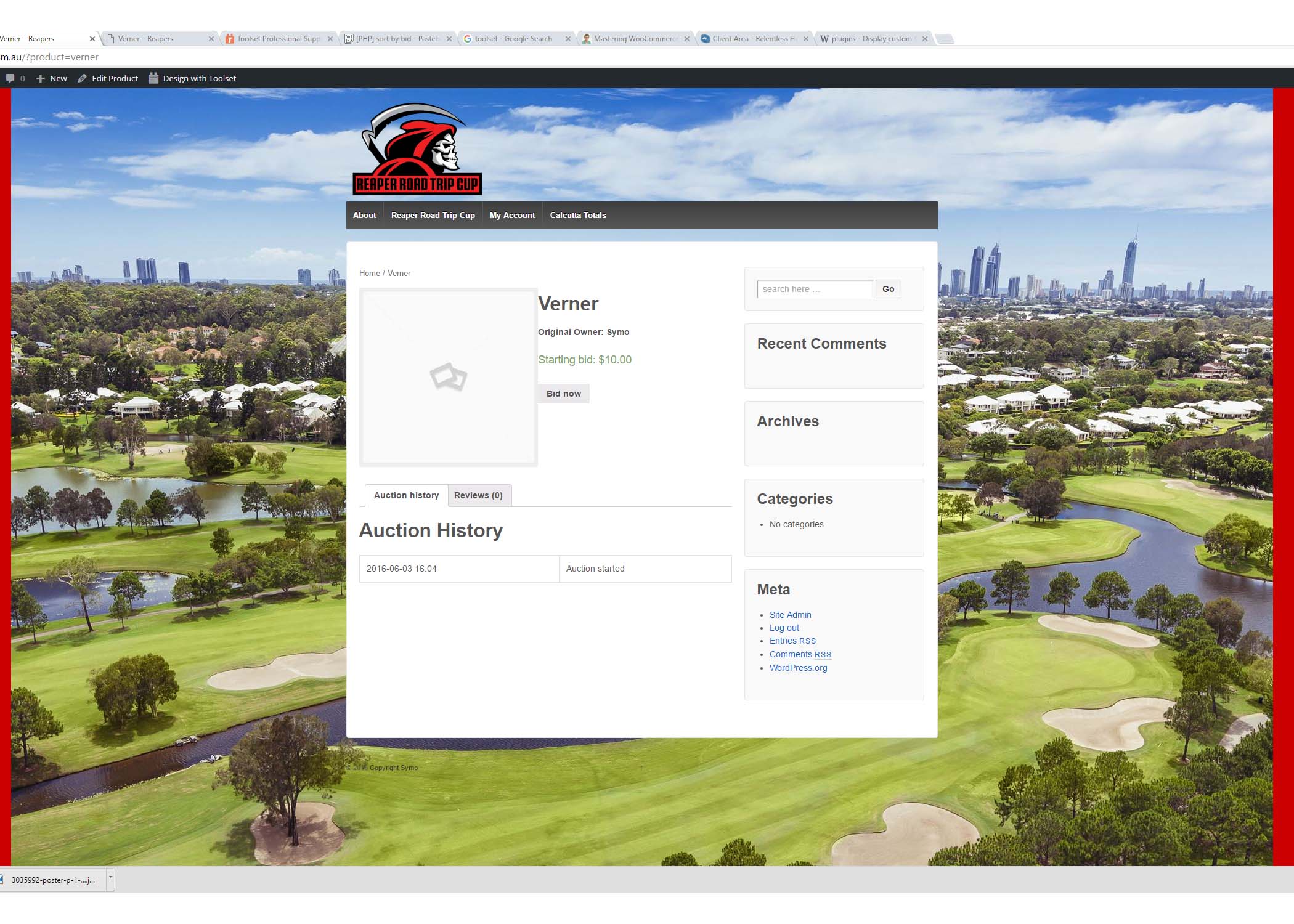Close the Toolset Professional Support tab
Image resolution: width=1294 pixels, height=924 pixels.
pos(330,39)
